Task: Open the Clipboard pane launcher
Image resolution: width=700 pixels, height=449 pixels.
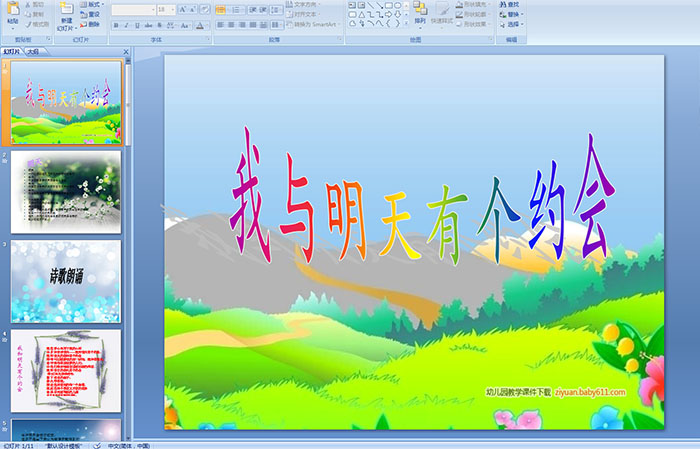Action: (49, 40)
